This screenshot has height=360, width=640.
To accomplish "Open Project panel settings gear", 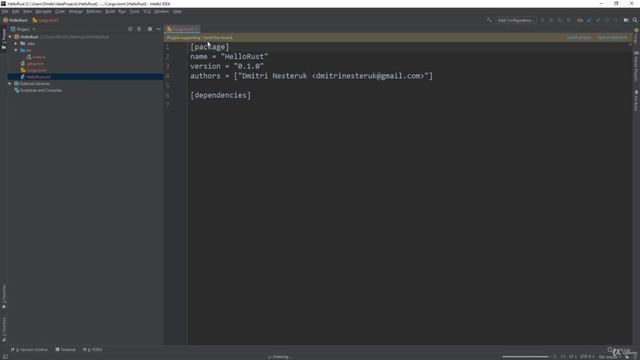I will coord(150,29).
